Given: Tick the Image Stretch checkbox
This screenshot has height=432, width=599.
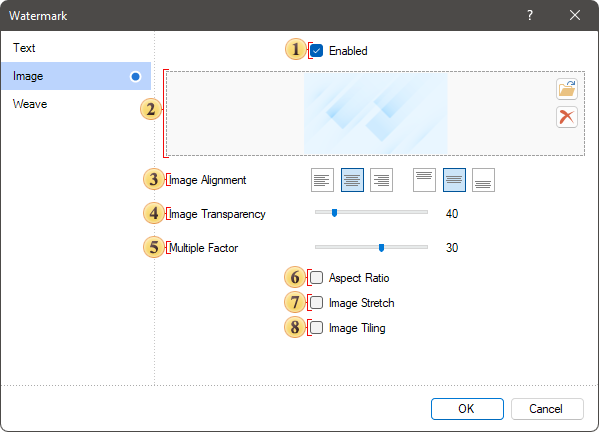Looking at the screenshot, I should [316, 303].
